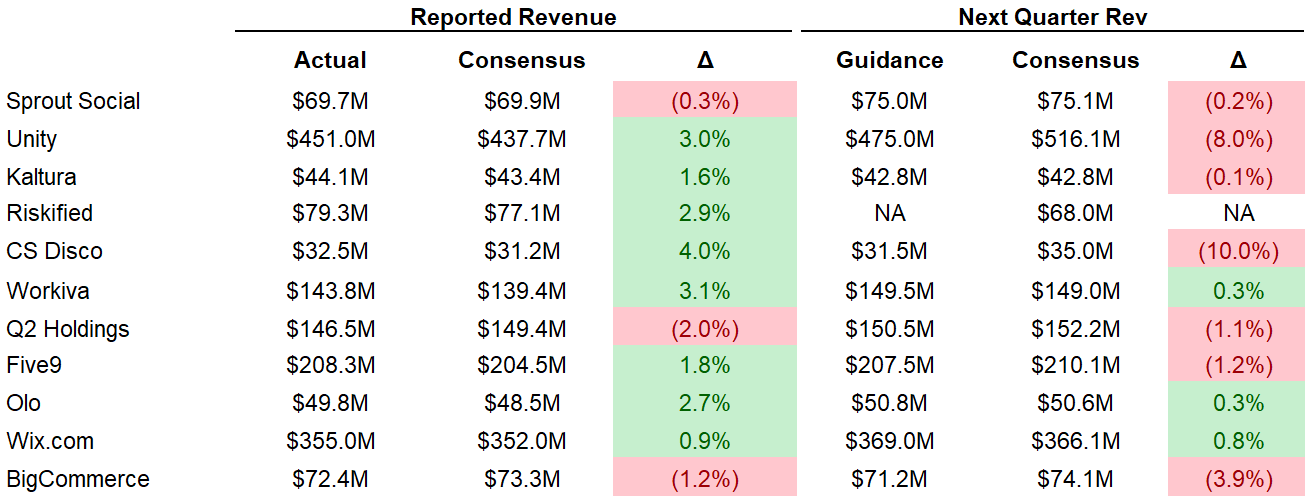The height and width of the screenshot is (496, 1305).
Task: Click the red (8.0%) delta cell
Action: click(x=1236, y=138)
